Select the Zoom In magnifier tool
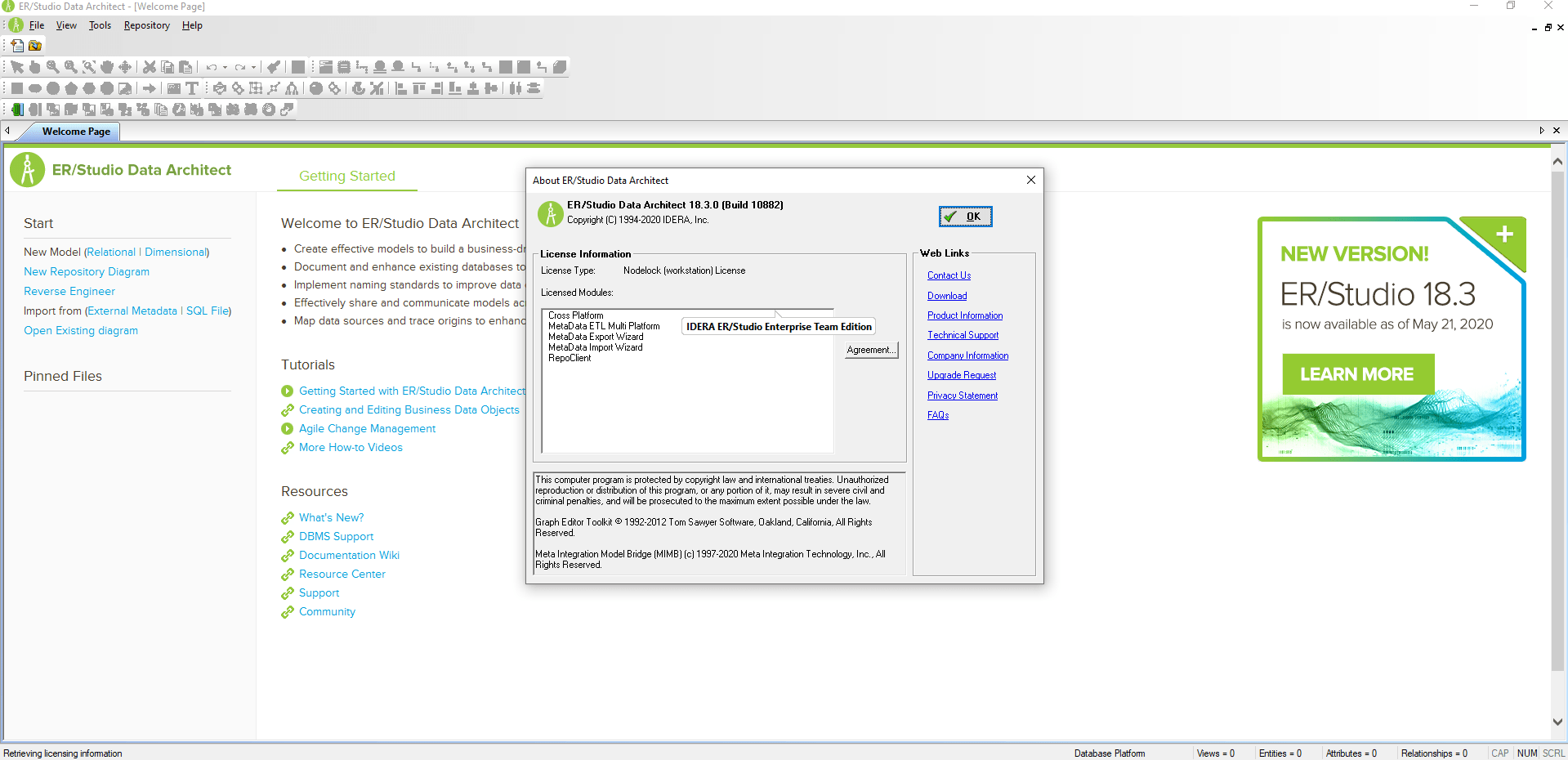The image size is (1568, 760). click(x=53, y=67)
